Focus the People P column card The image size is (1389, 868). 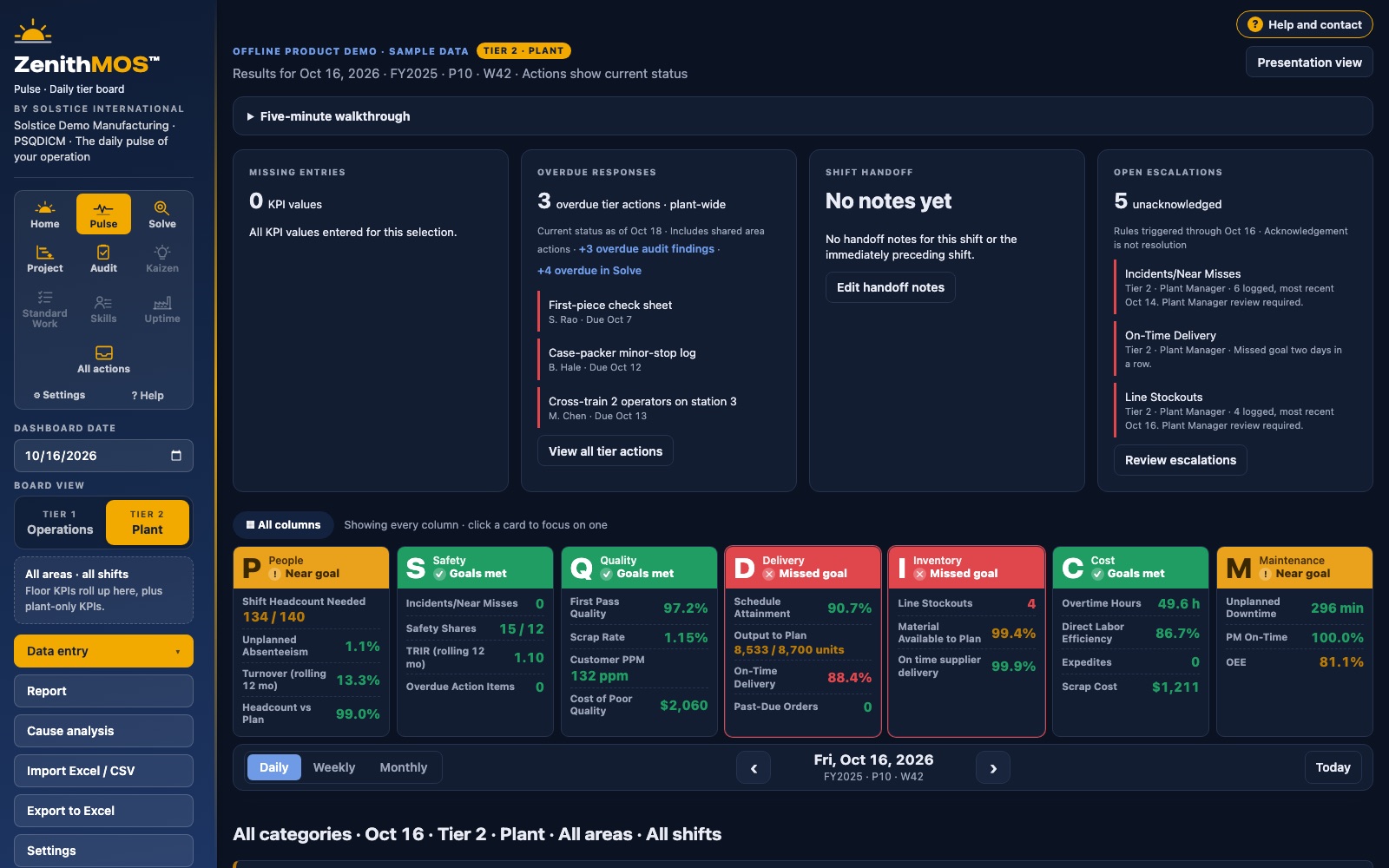pyautogui.click(x=311, y=641)
